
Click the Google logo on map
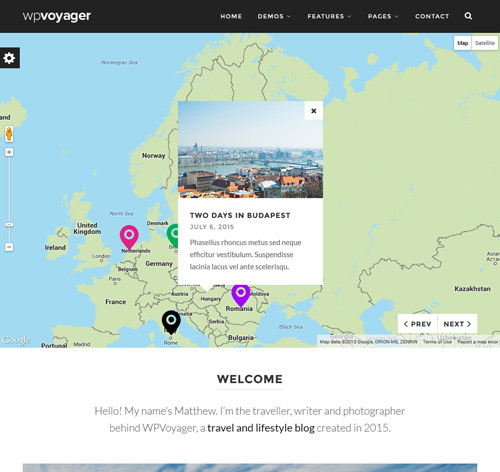coord(16,340)
